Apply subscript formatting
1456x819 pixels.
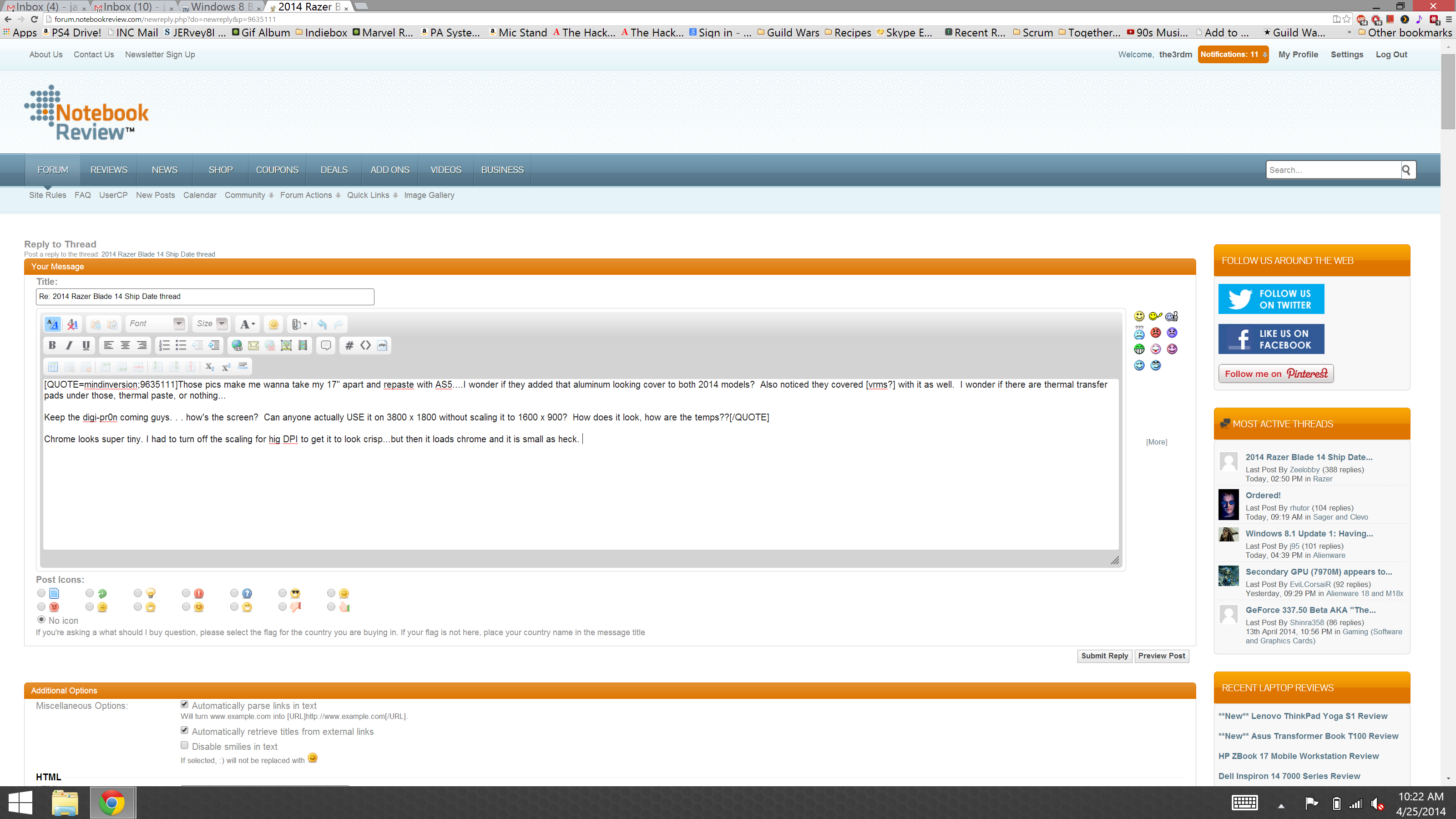click(x=210, y=367)
